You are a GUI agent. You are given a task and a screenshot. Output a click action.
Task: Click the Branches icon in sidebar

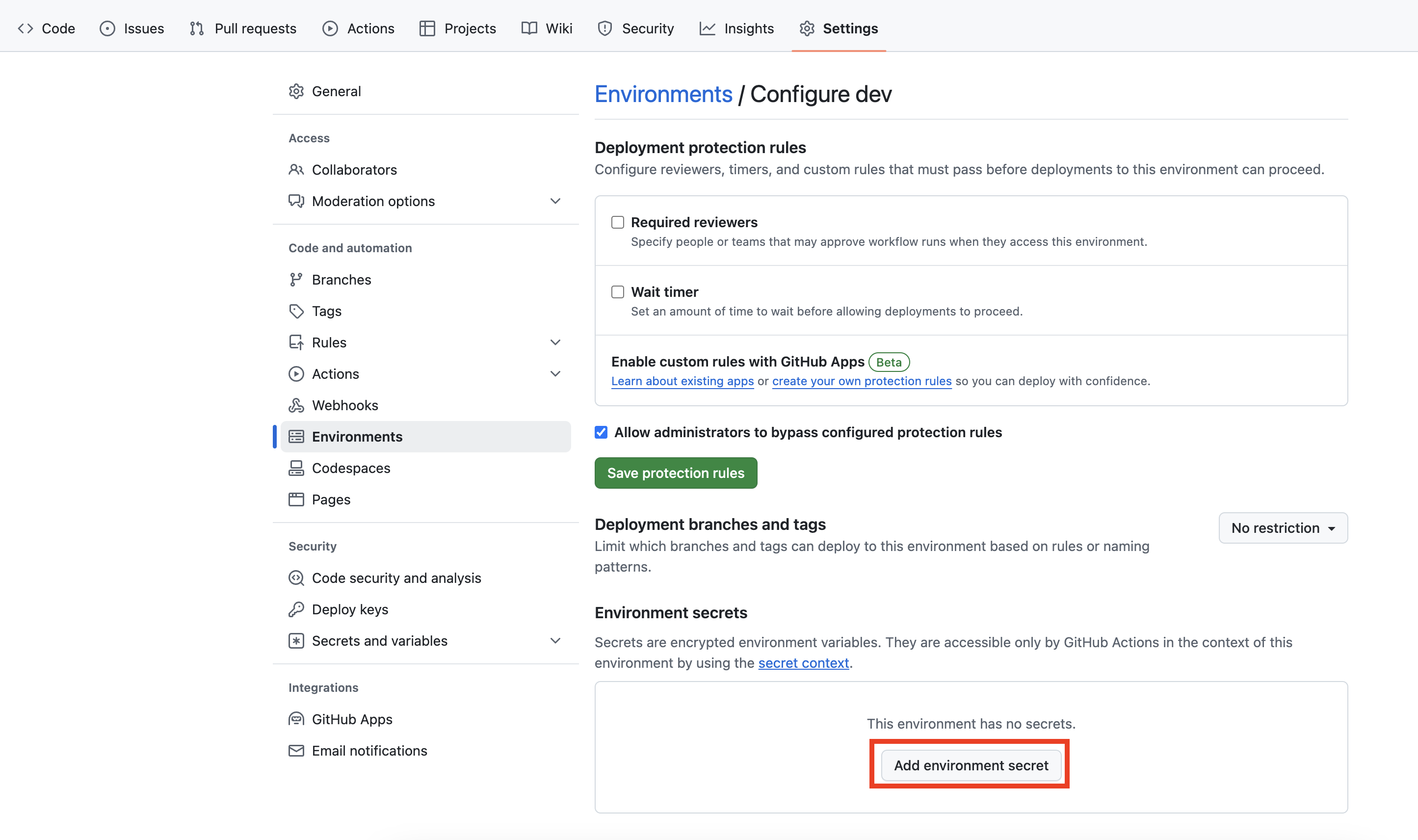[x=296, y=279]
